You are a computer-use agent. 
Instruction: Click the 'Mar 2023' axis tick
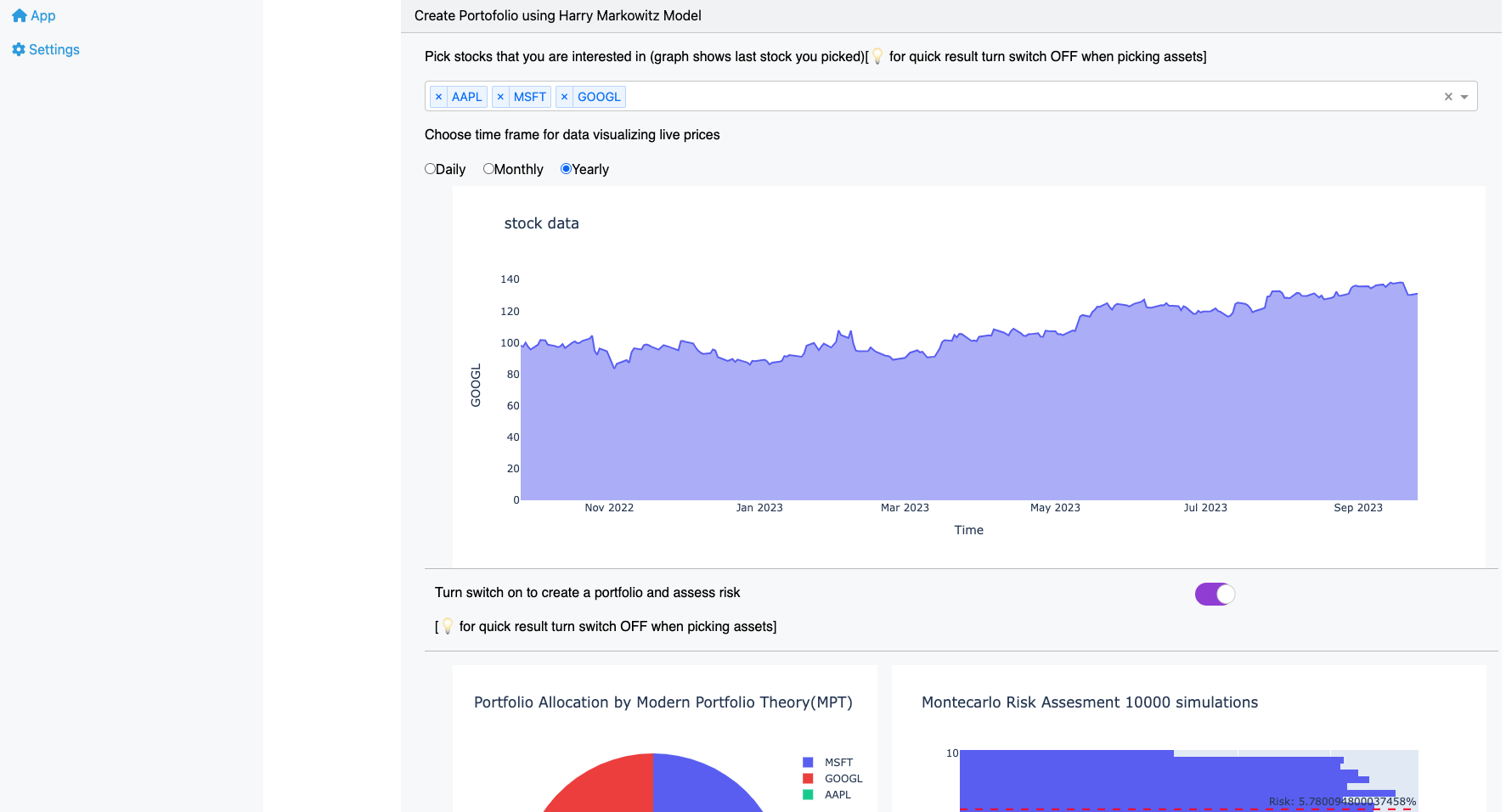coord(905,508)
